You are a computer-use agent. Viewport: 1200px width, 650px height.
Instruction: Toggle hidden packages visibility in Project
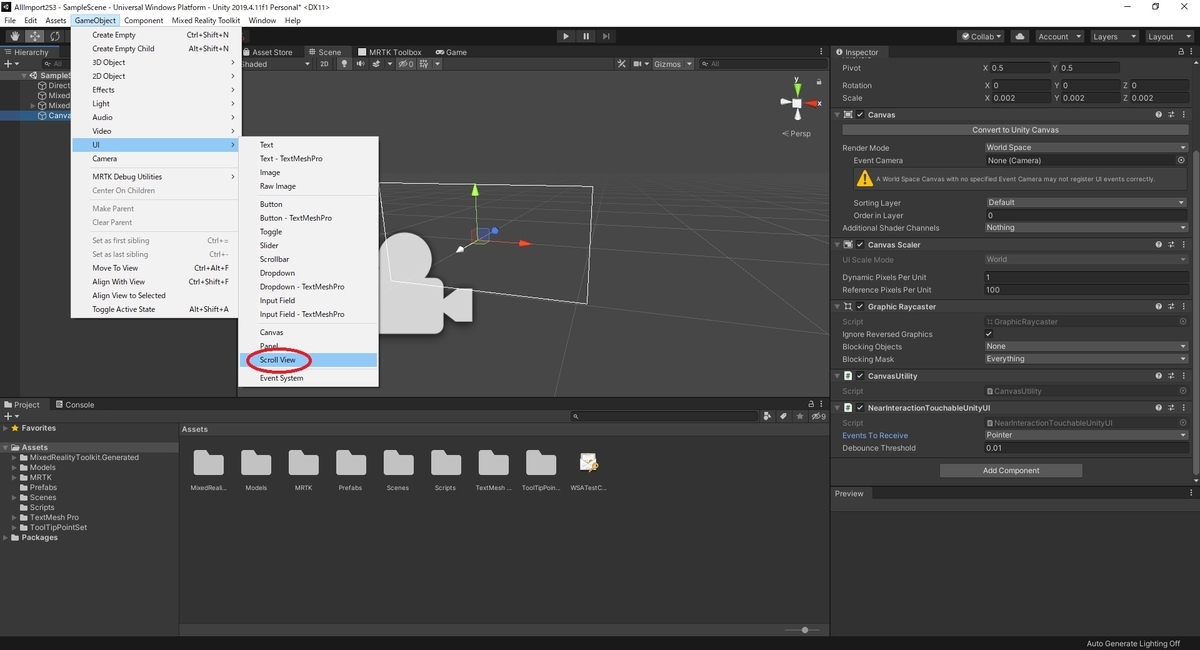point(817,416)
